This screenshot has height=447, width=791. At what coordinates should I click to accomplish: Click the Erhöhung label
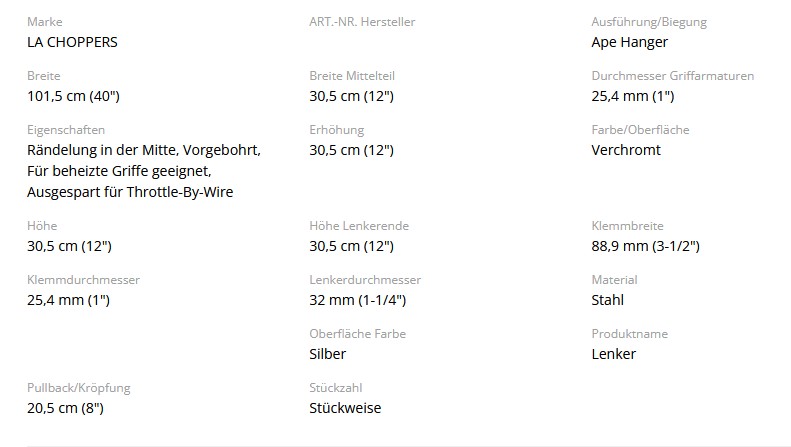336,130
